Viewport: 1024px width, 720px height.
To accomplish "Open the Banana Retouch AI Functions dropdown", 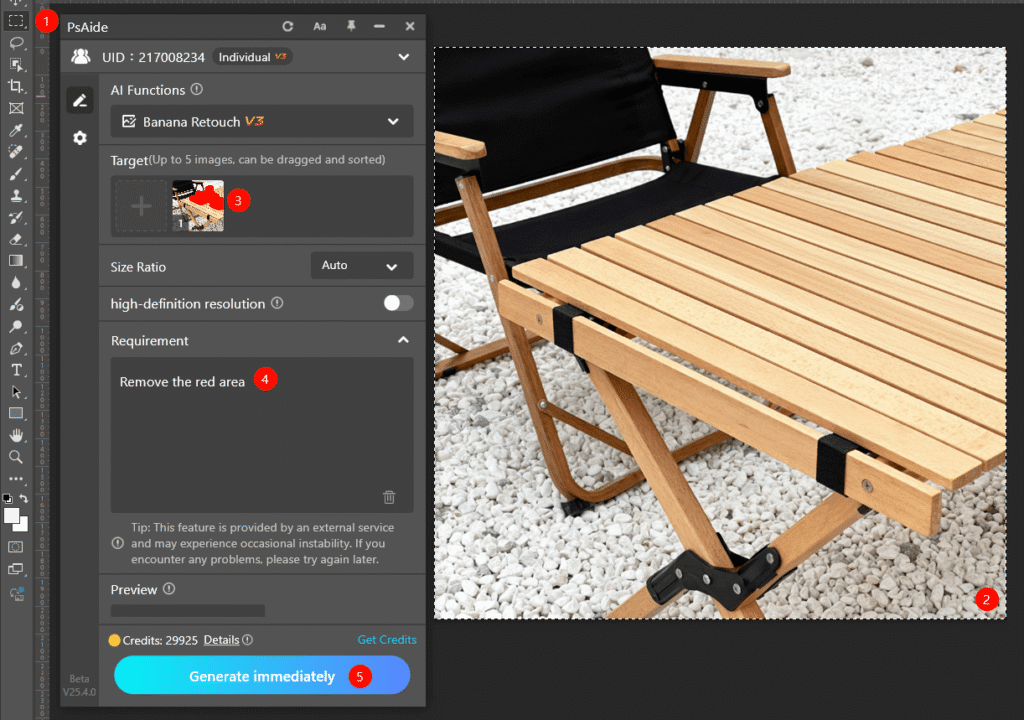I will point(261,120).
